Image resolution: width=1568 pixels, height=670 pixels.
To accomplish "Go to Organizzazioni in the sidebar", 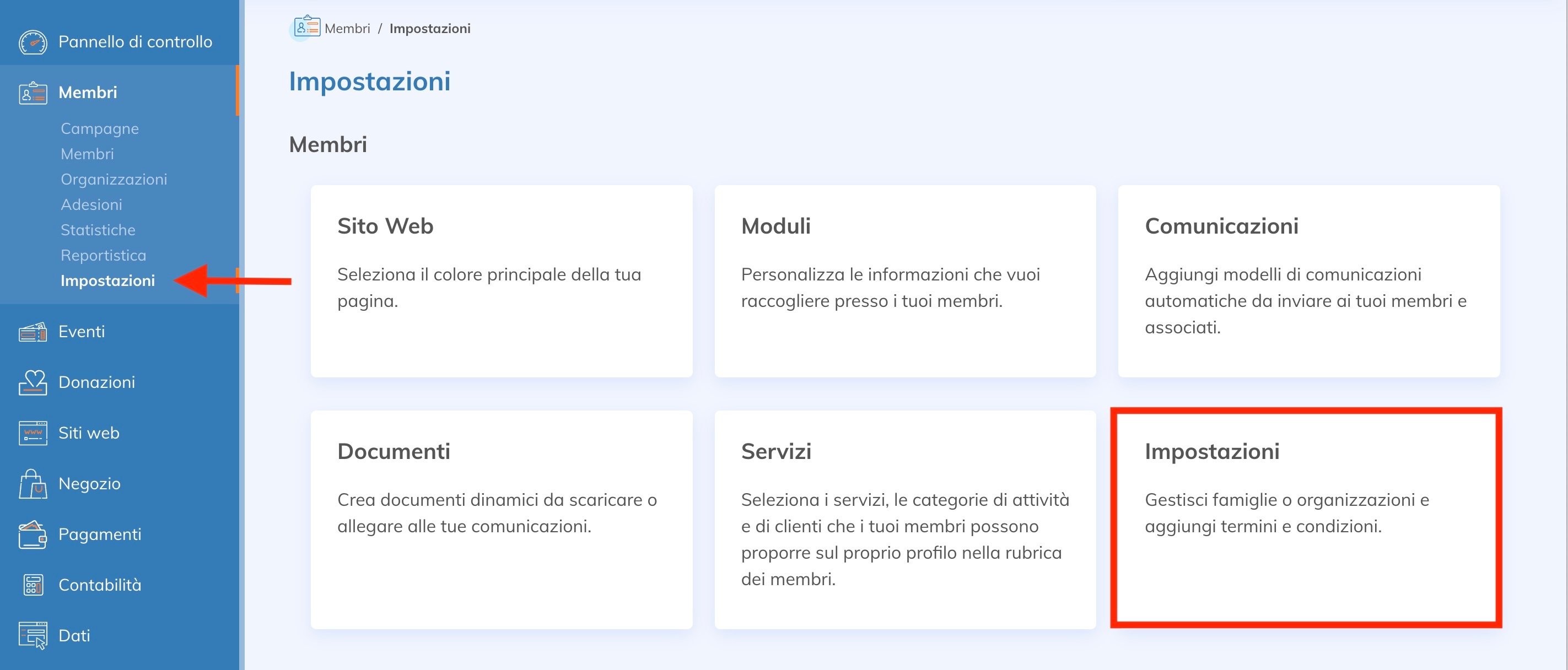I will 114,180.
